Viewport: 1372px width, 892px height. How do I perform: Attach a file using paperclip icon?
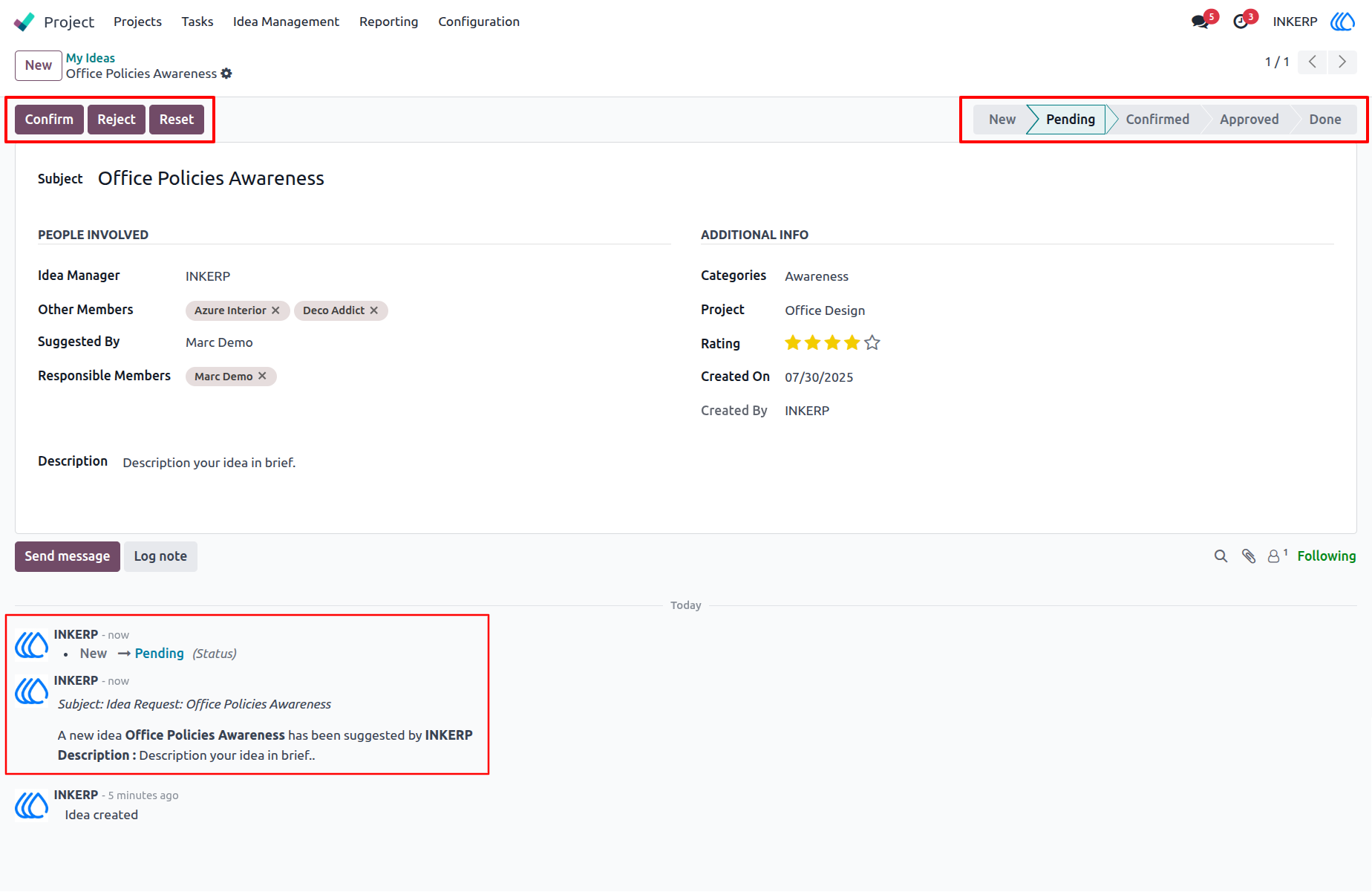[1249, 556]
